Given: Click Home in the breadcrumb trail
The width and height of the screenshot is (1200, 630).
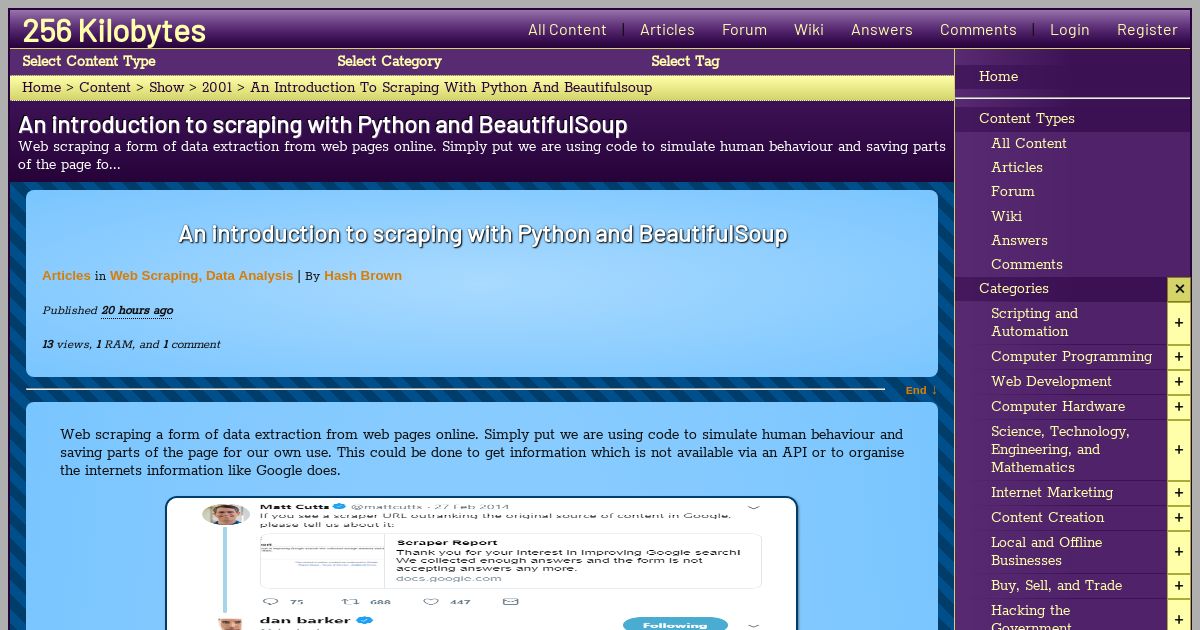Looking at the screenshot, I should click(42, 88).
